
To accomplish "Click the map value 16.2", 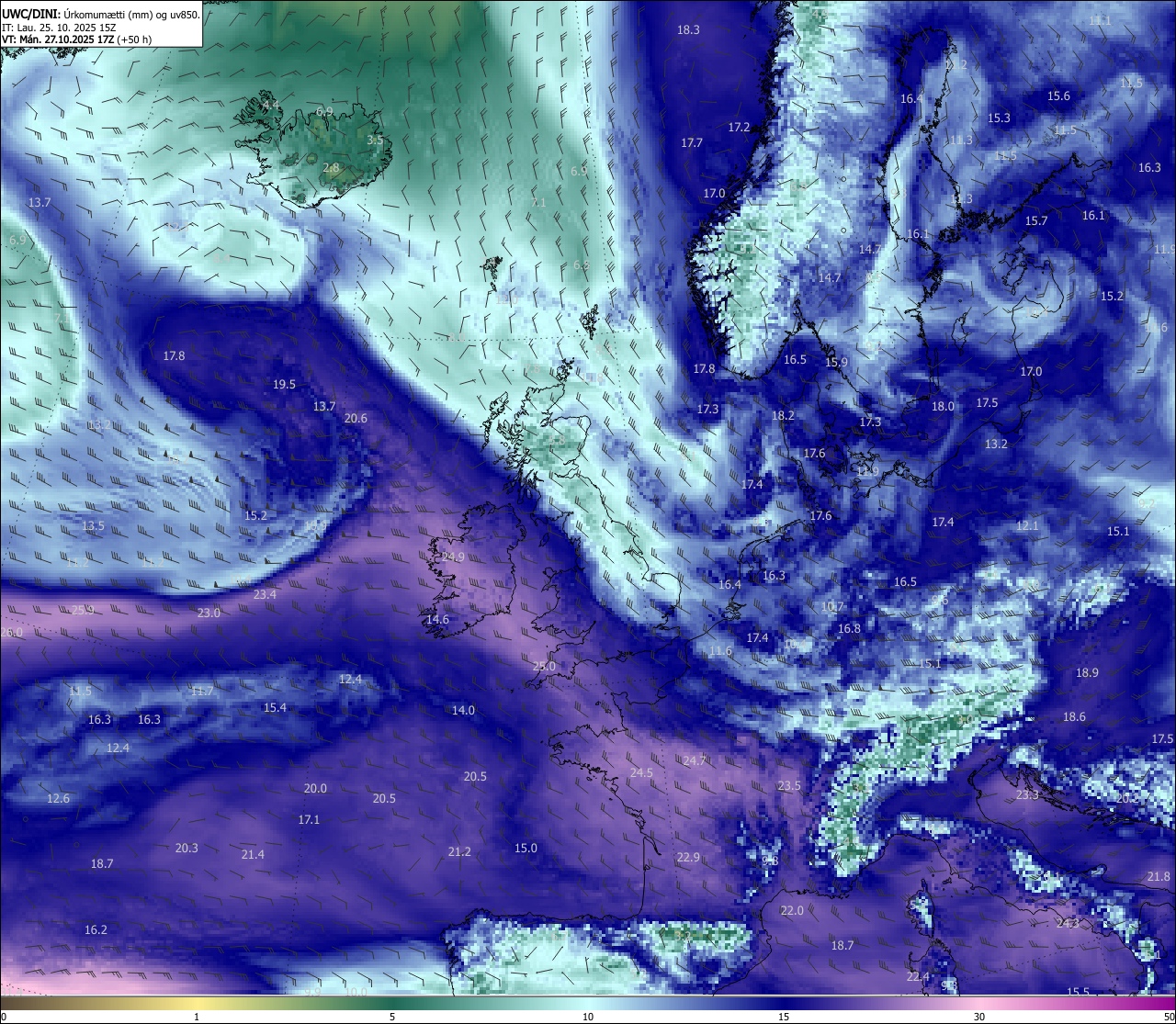I will point(96,930).
